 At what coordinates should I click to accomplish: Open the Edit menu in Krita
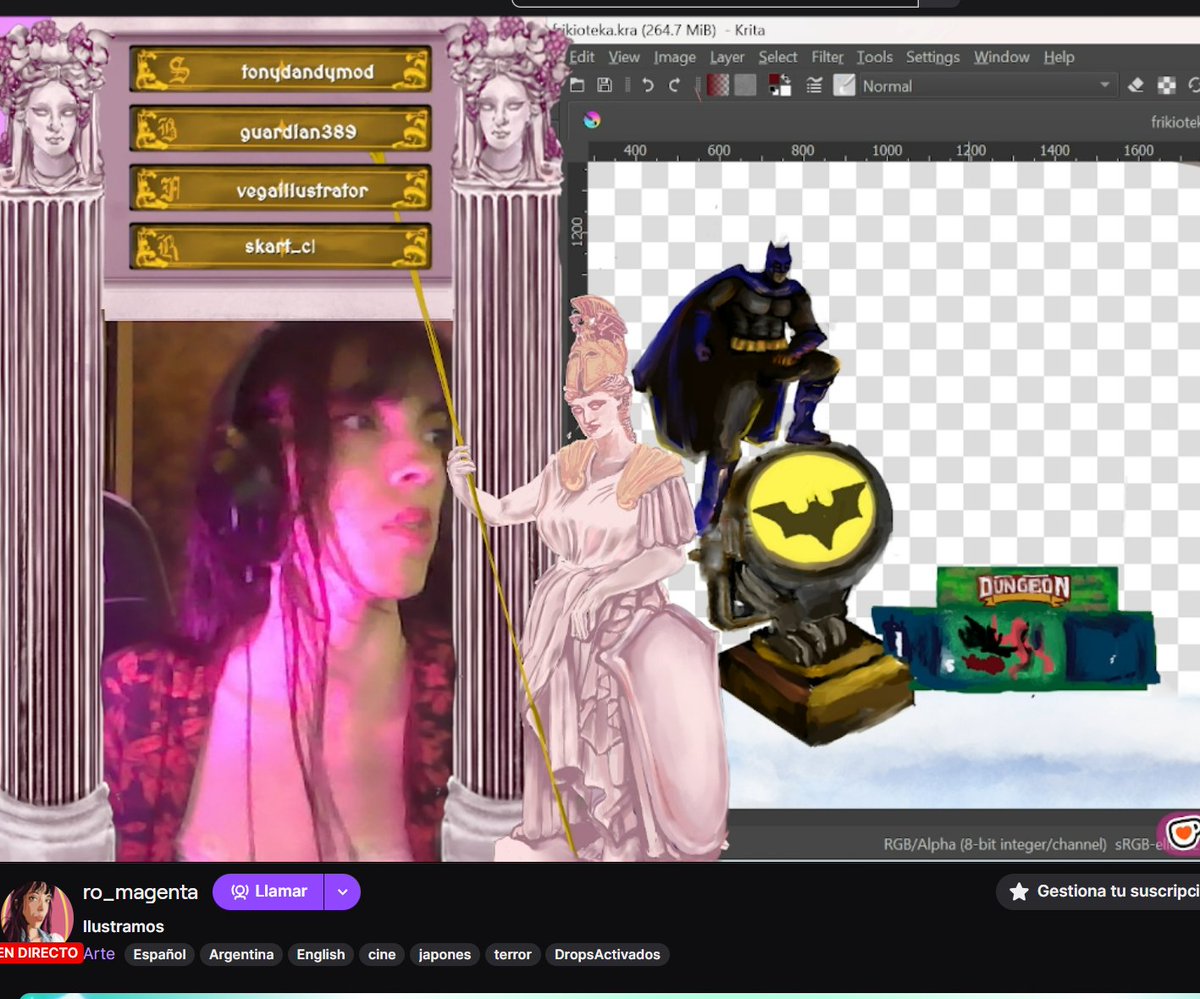(581, 57)
